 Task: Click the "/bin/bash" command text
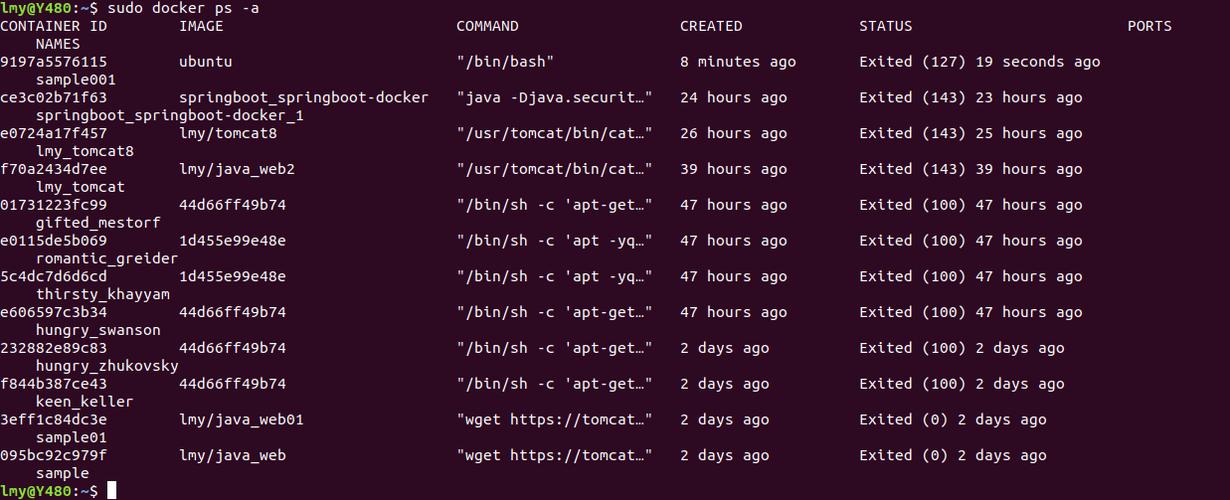pyautogui.click(x=505, y=62)
